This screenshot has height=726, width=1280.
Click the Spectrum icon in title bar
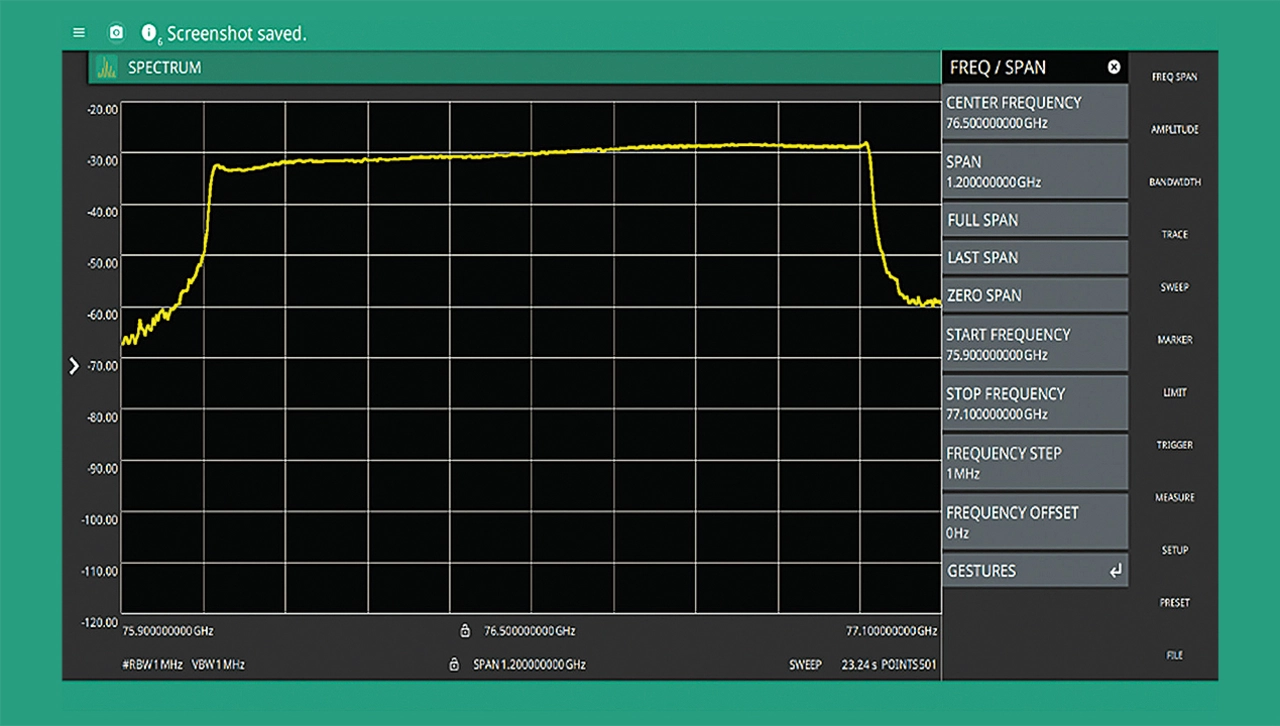tap(105, 68)
